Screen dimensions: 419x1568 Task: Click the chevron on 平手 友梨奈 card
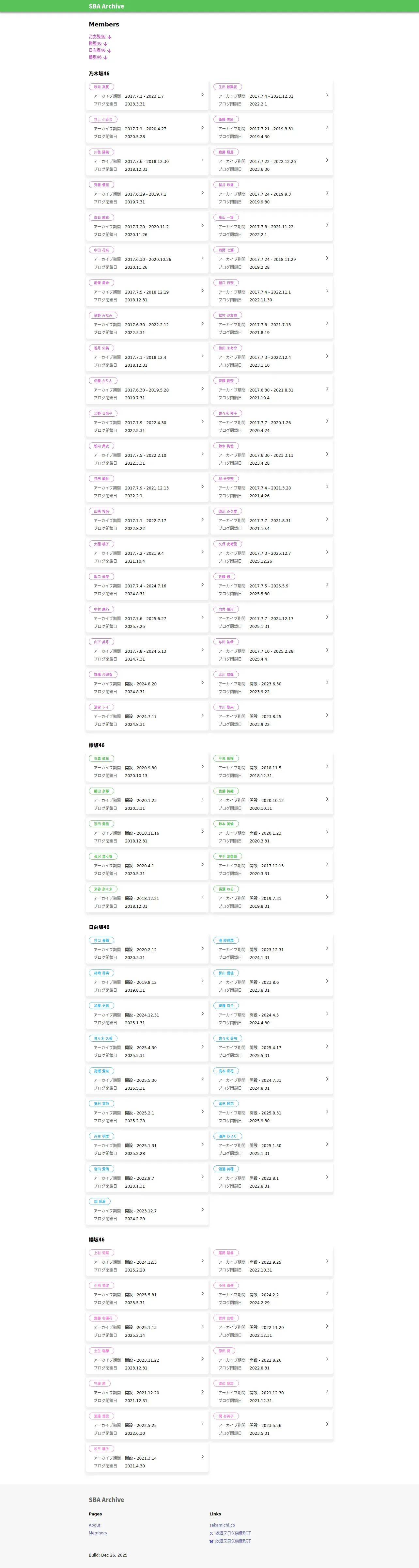click(327, 864)
